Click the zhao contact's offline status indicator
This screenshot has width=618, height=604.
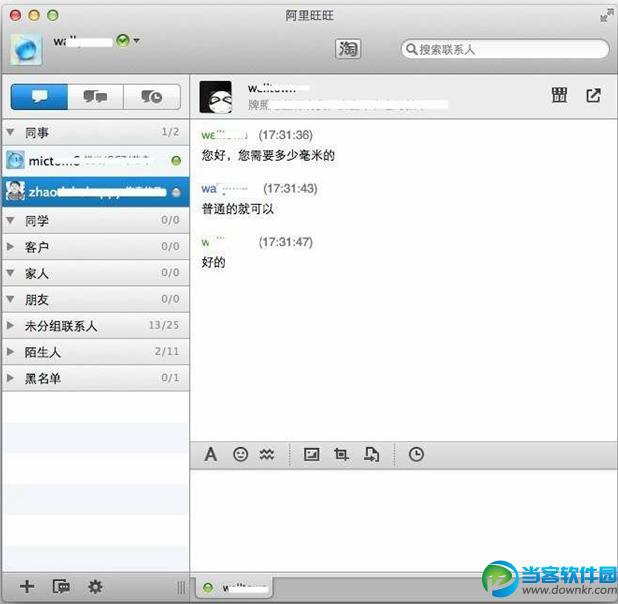(x=176, y=192)
